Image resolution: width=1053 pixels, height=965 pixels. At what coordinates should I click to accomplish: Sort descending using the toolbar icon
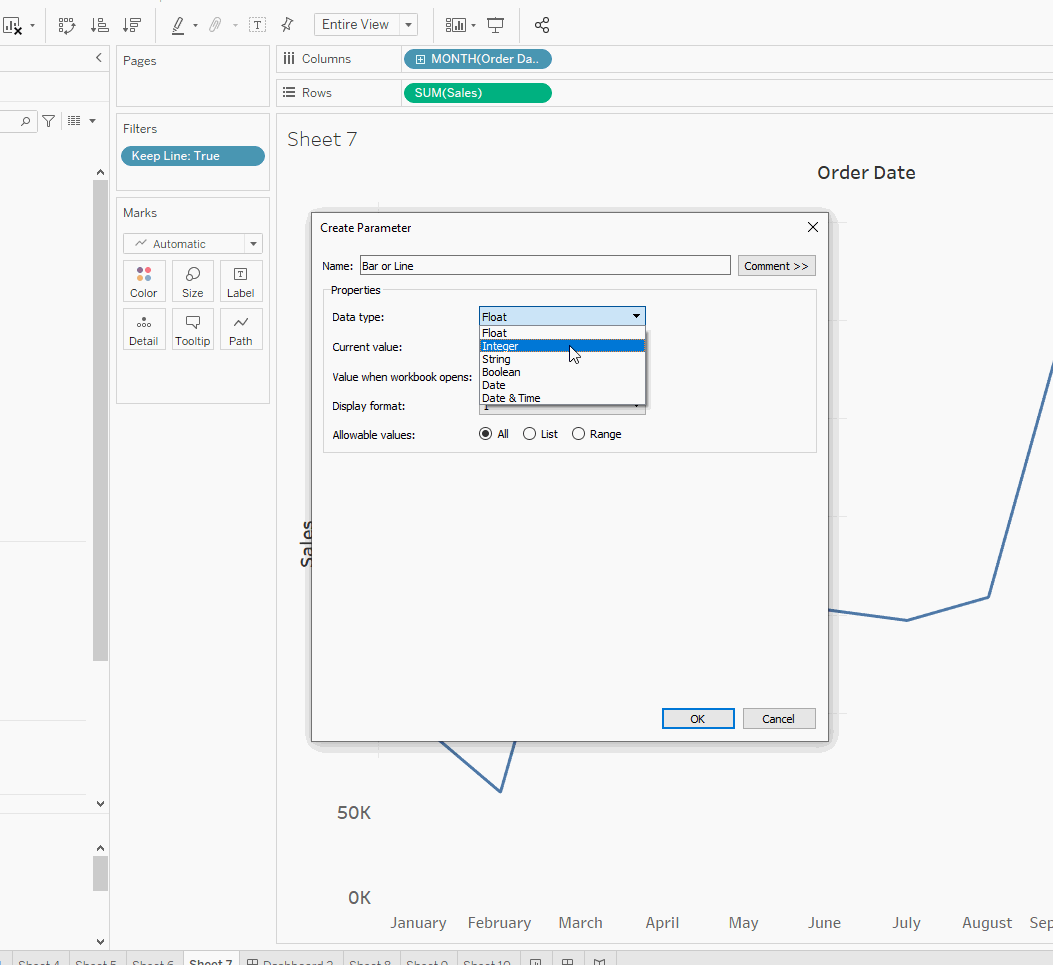pyautogui.click(x=131, y=25)
